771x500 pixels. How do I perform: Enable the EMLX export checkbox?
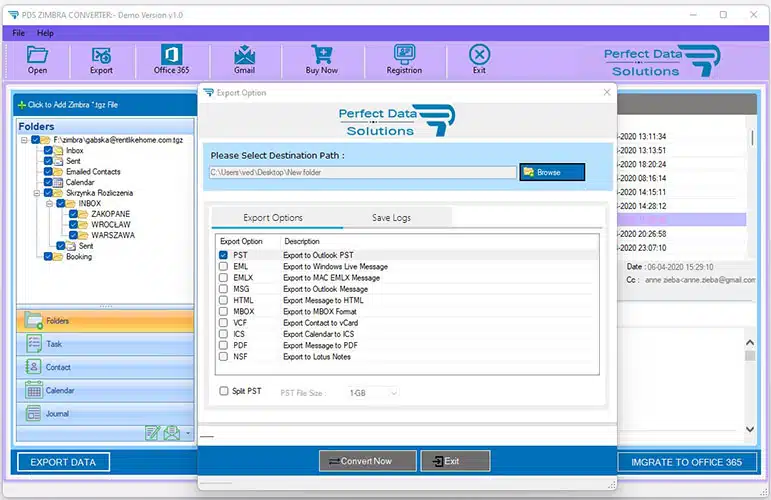pos(223,278)
